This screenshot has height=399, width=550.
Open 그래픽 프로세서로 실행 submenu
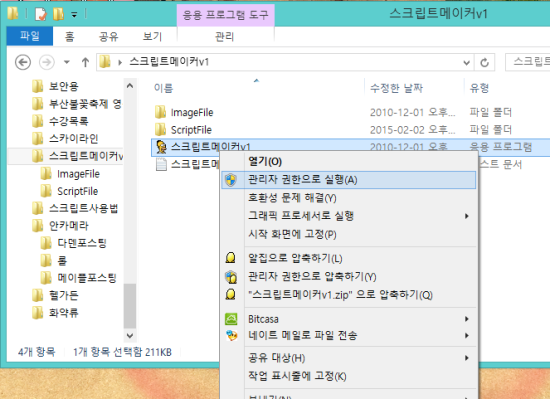point(349,216)
